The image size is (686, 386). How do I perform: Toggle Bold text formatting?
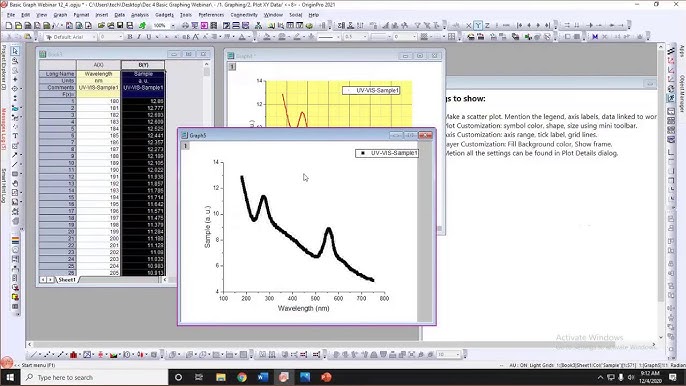pyautogui.click(x=130, y=37)
